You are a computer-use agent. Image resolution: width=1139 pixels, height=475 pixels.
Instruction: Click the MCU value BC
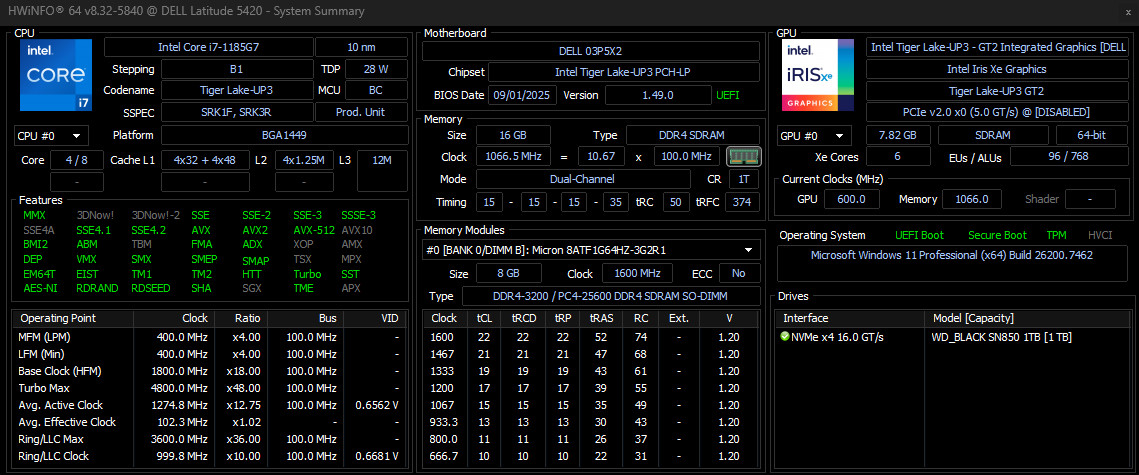coord(376,91)
